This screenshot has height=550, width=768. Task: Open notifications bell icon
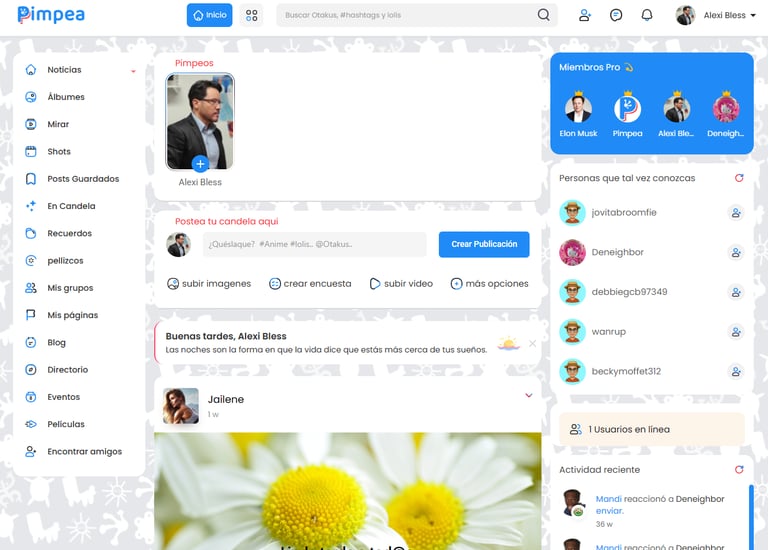tap(647, 15)
